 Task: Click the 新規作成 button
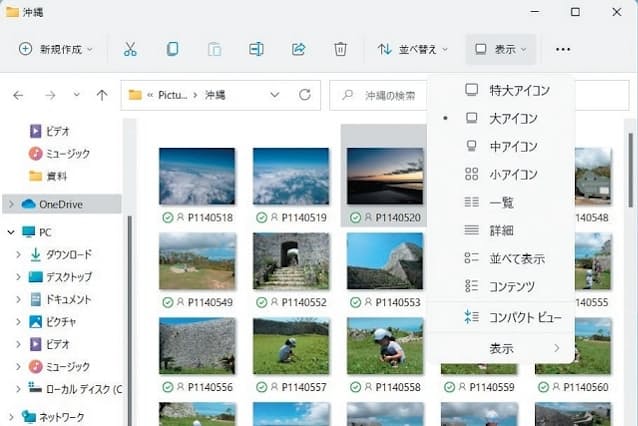coord(56,49)
